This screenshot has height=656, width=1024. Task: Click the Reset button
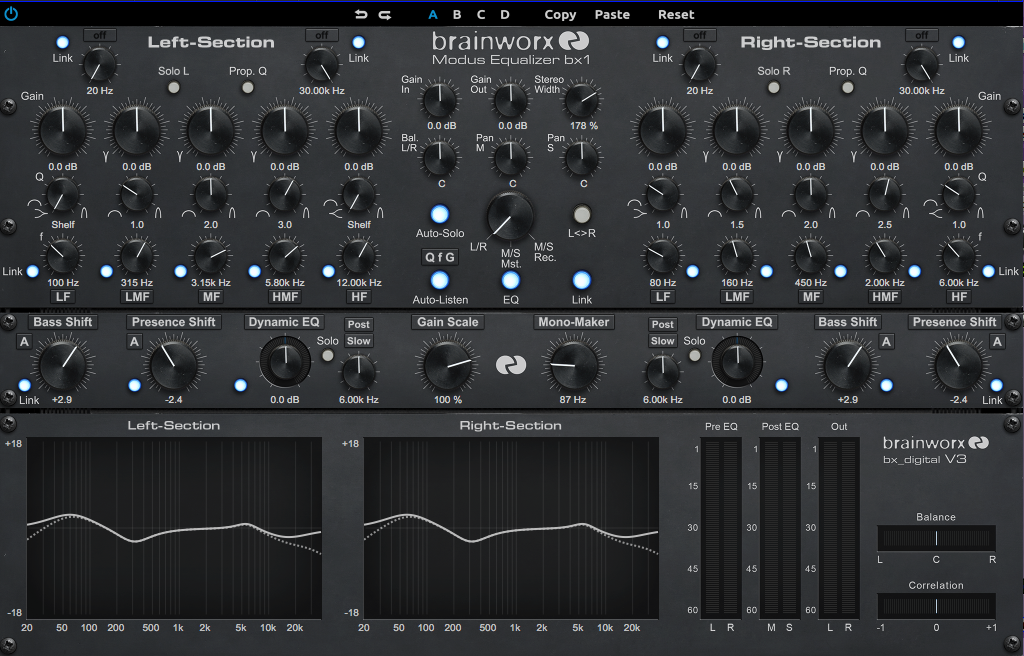[676, 14]
